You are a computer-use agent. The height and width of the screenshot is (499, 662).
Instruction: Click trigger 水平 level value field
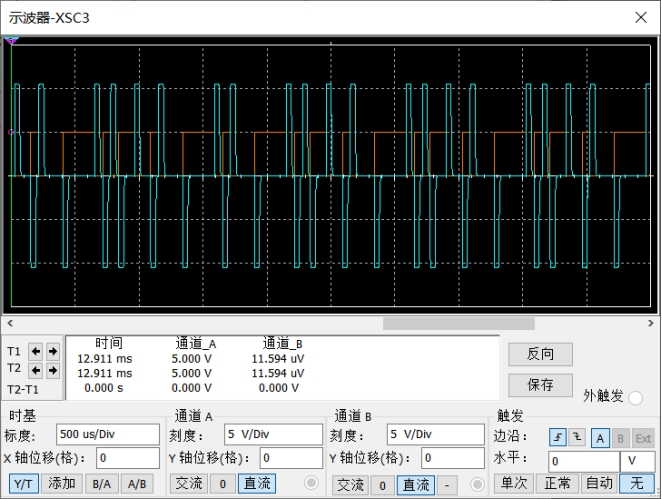tap(584, 461)
